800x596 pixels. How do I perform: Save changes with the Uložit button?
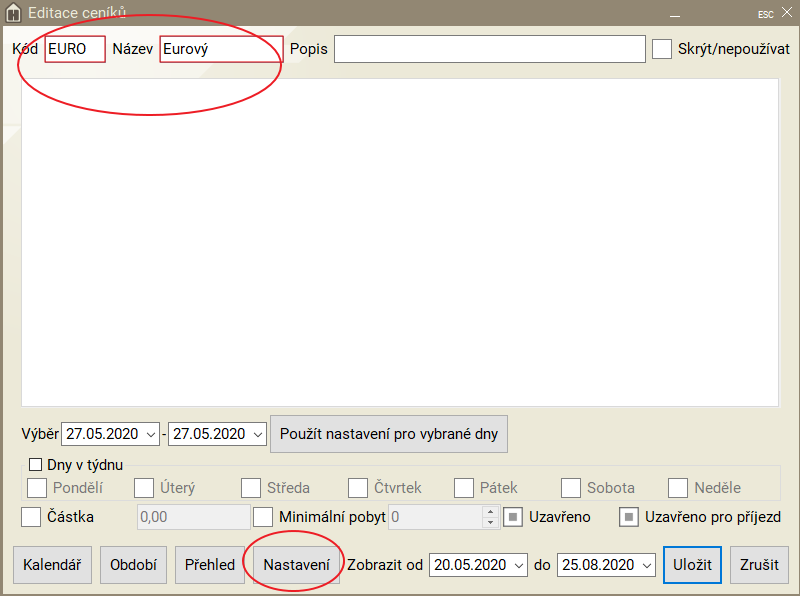(692, 565)
